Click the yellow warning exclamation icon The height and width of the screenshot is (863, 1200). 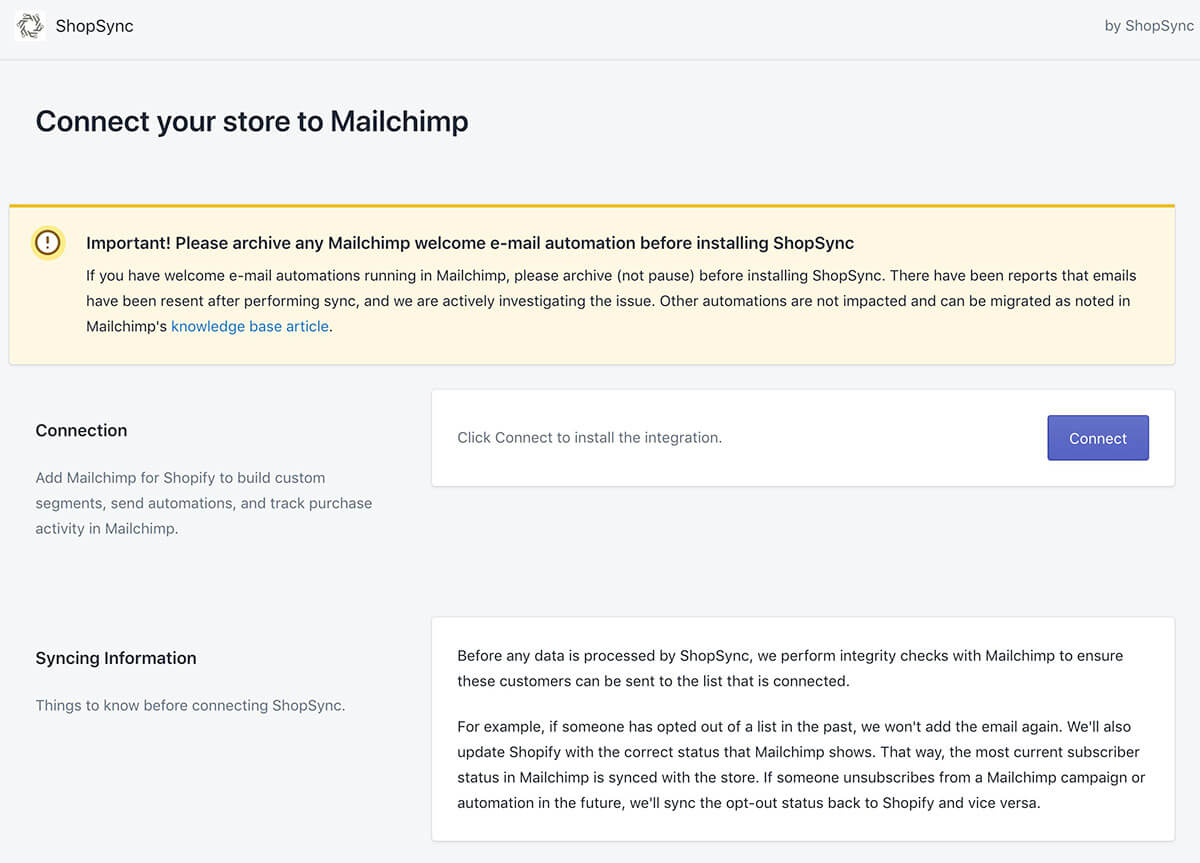point(47,243)
